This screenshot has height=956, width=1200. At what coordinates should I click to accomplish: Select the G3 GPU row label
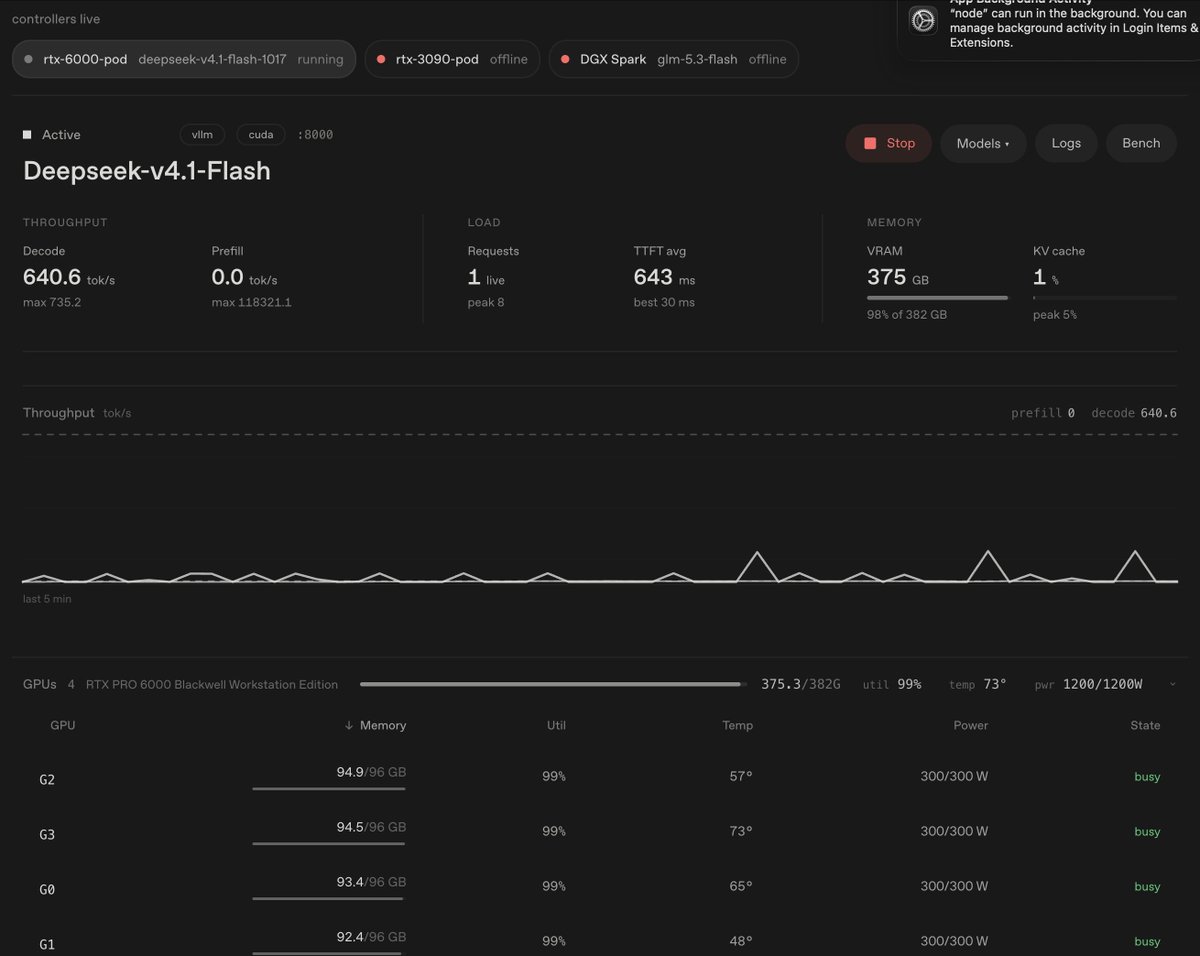click(47, 834)
